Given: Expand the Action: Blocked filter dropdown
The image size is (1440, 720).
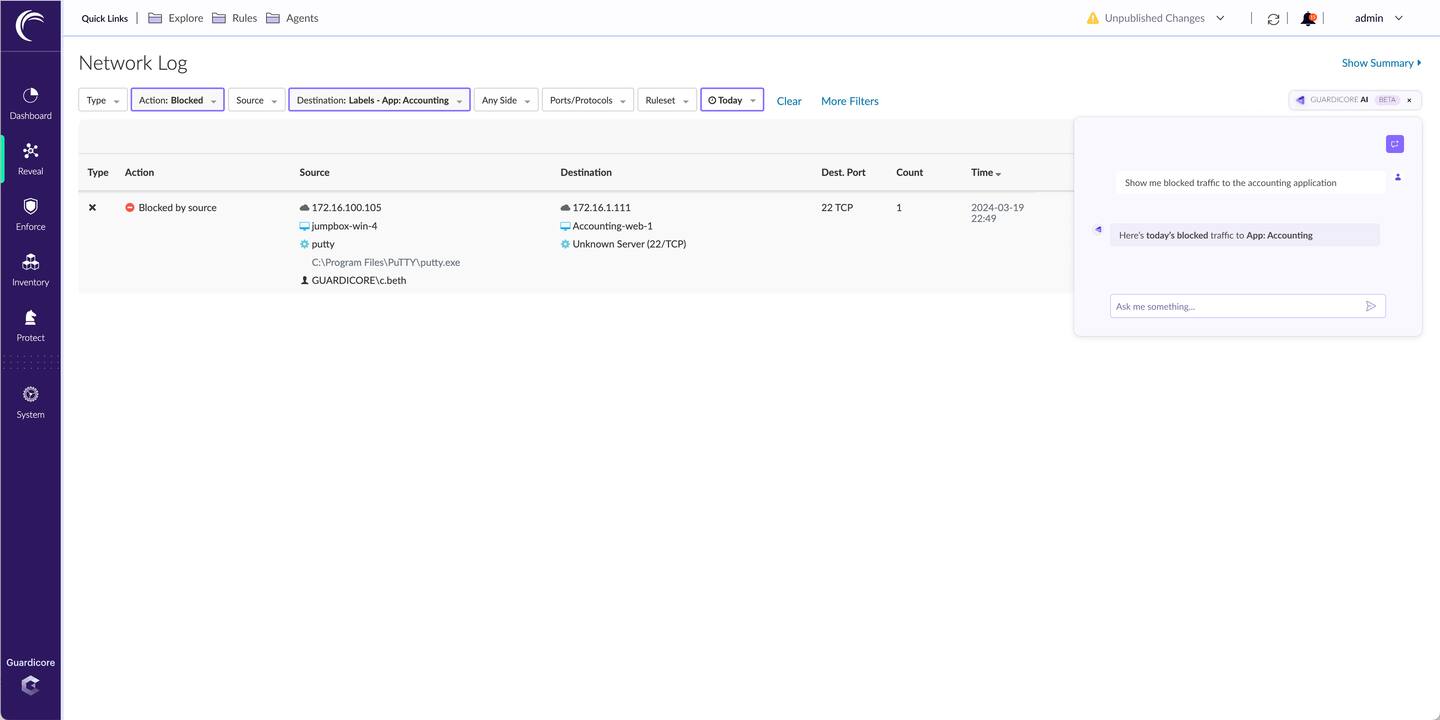Looking at the screenshot, I should tap(177, 100).
